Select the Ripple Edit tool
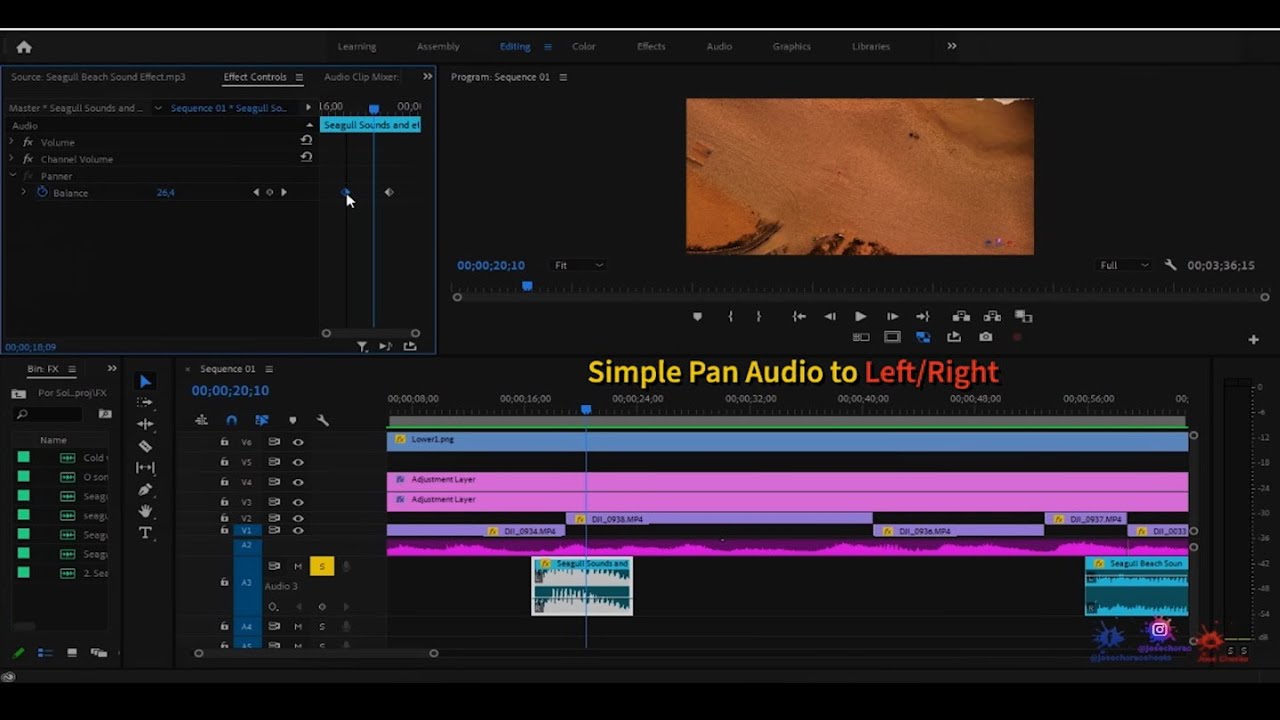The width and height of the screenshot is (1280, 720). pyautogui.click(x=145, y=424)
